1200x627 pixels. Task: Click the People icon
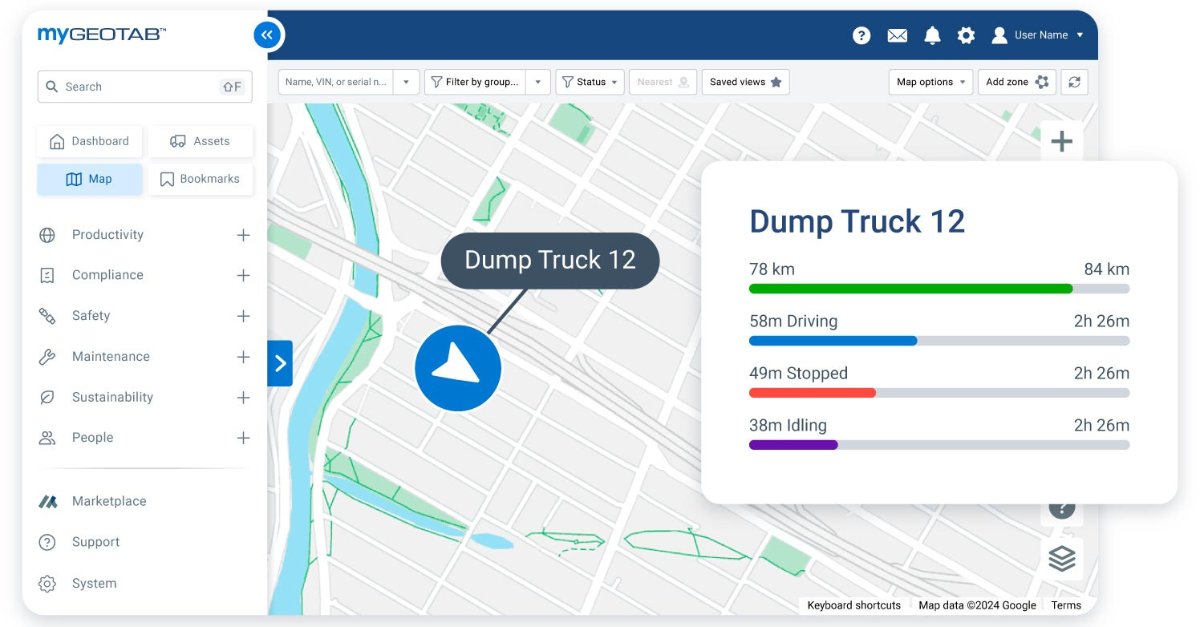click(47, 438)
